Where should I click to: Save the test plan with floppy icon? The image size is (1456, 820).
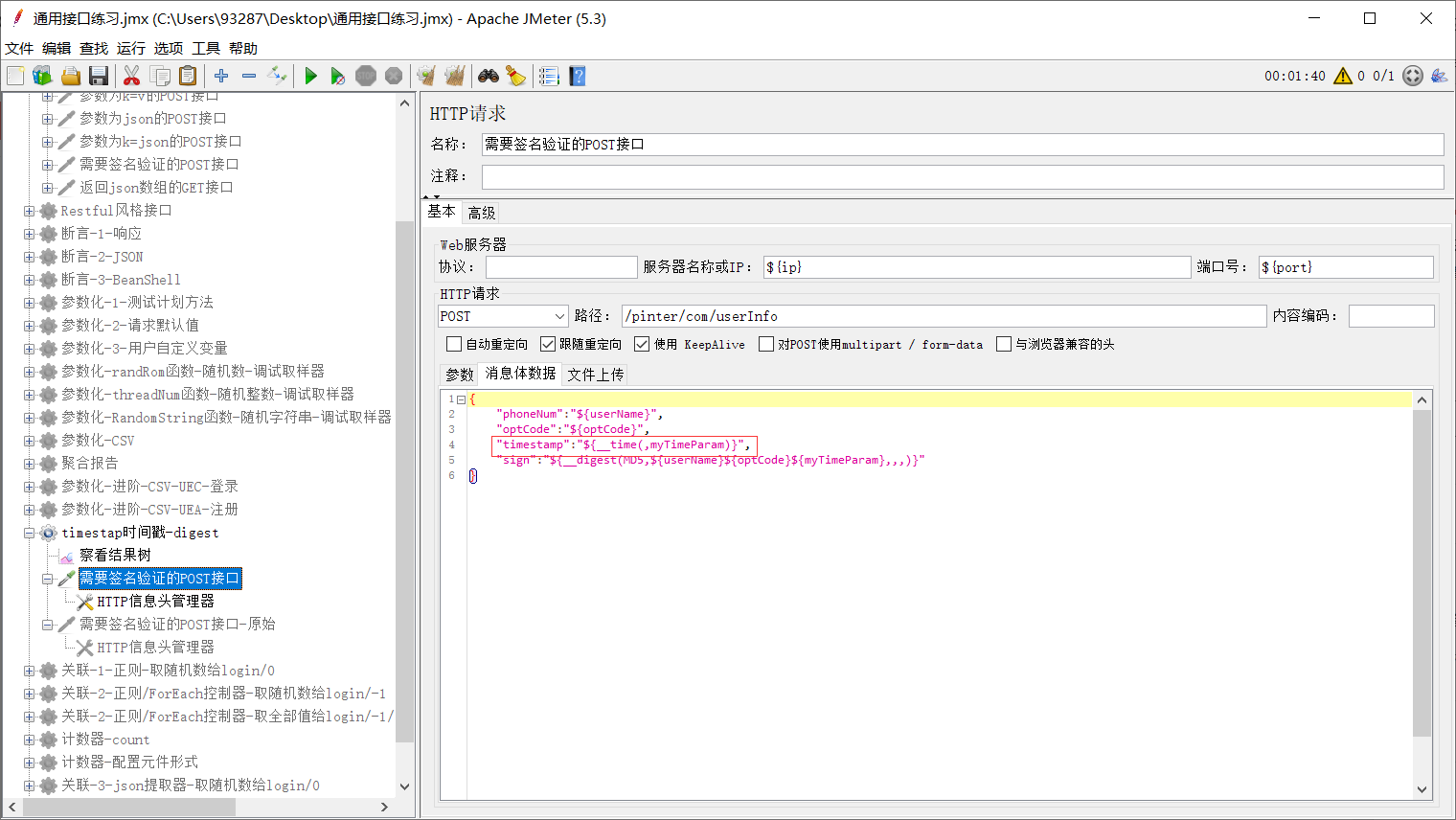(x=98, y=76)
